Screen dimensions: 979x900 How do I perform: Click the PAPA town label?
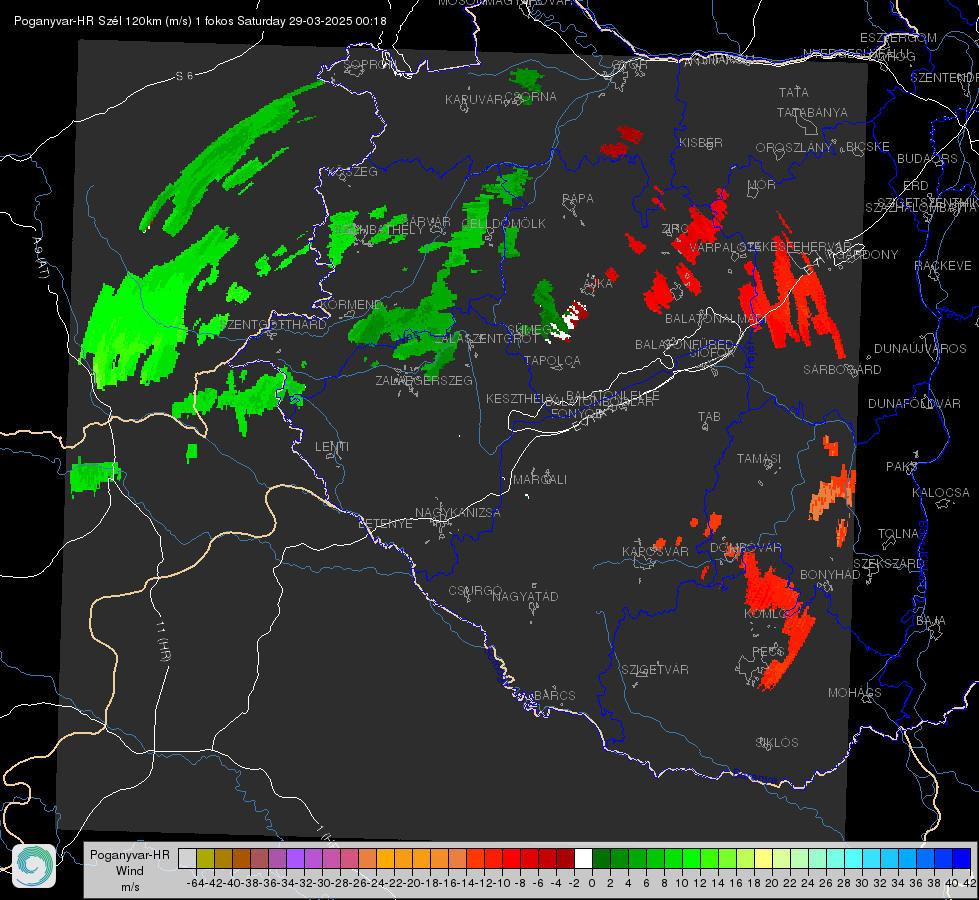(578, 199)
